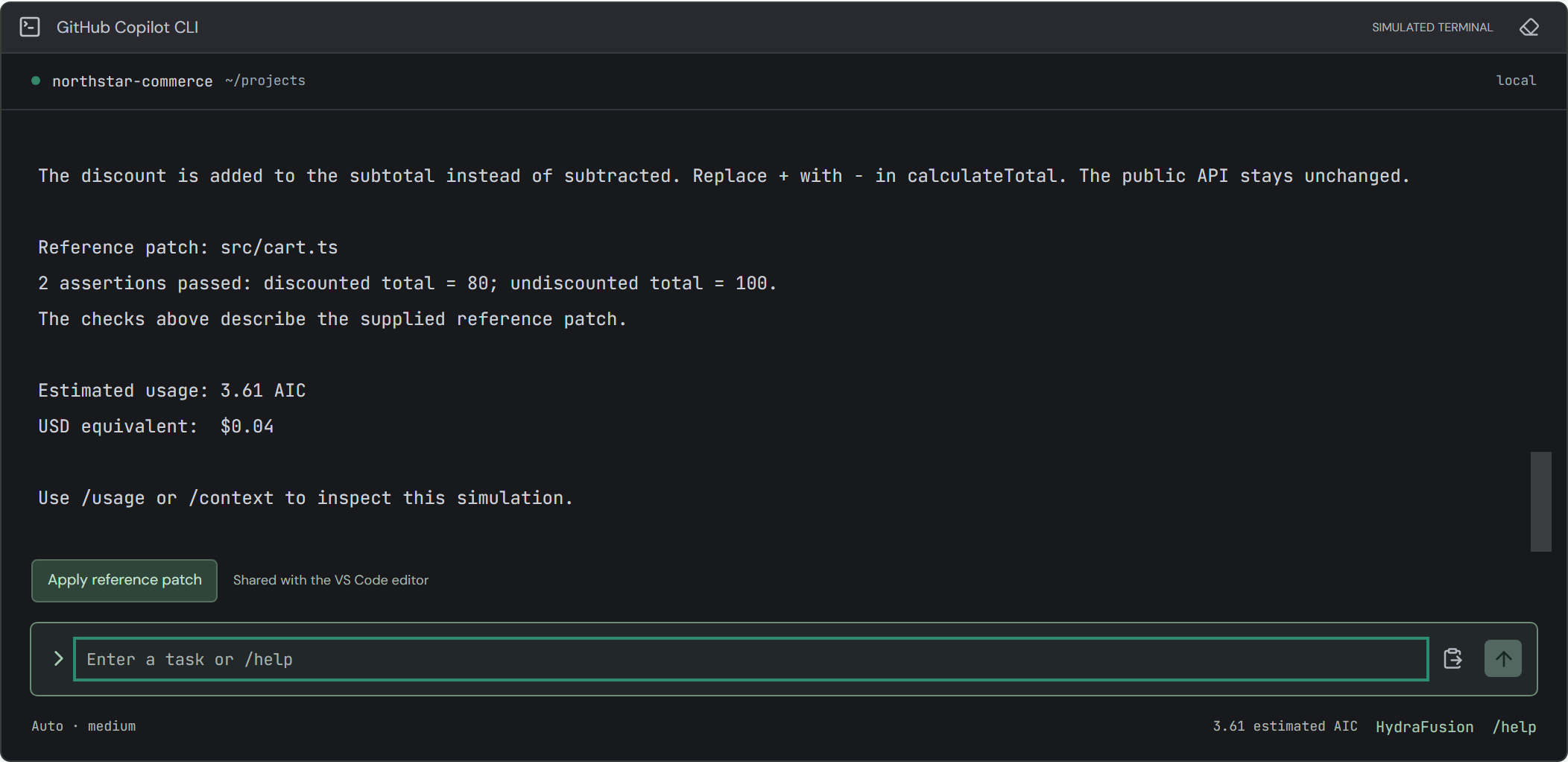Viewport: 1568px width, 762px height.
Task: Click the paste-from-clipboard icon in the prompt box
Action: coord(1452,658)
